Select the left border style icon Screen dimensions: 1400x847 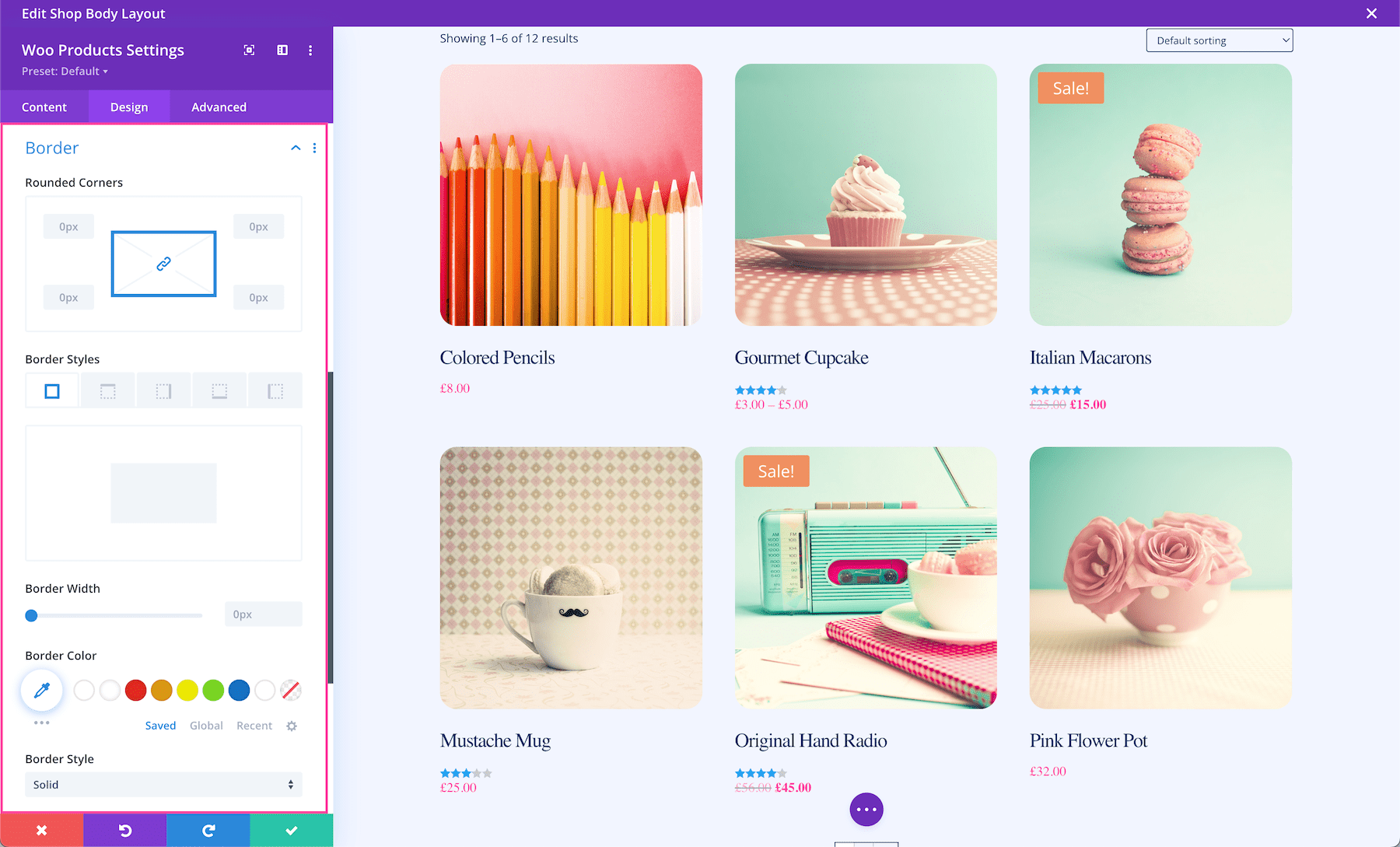tap(275, 391)
